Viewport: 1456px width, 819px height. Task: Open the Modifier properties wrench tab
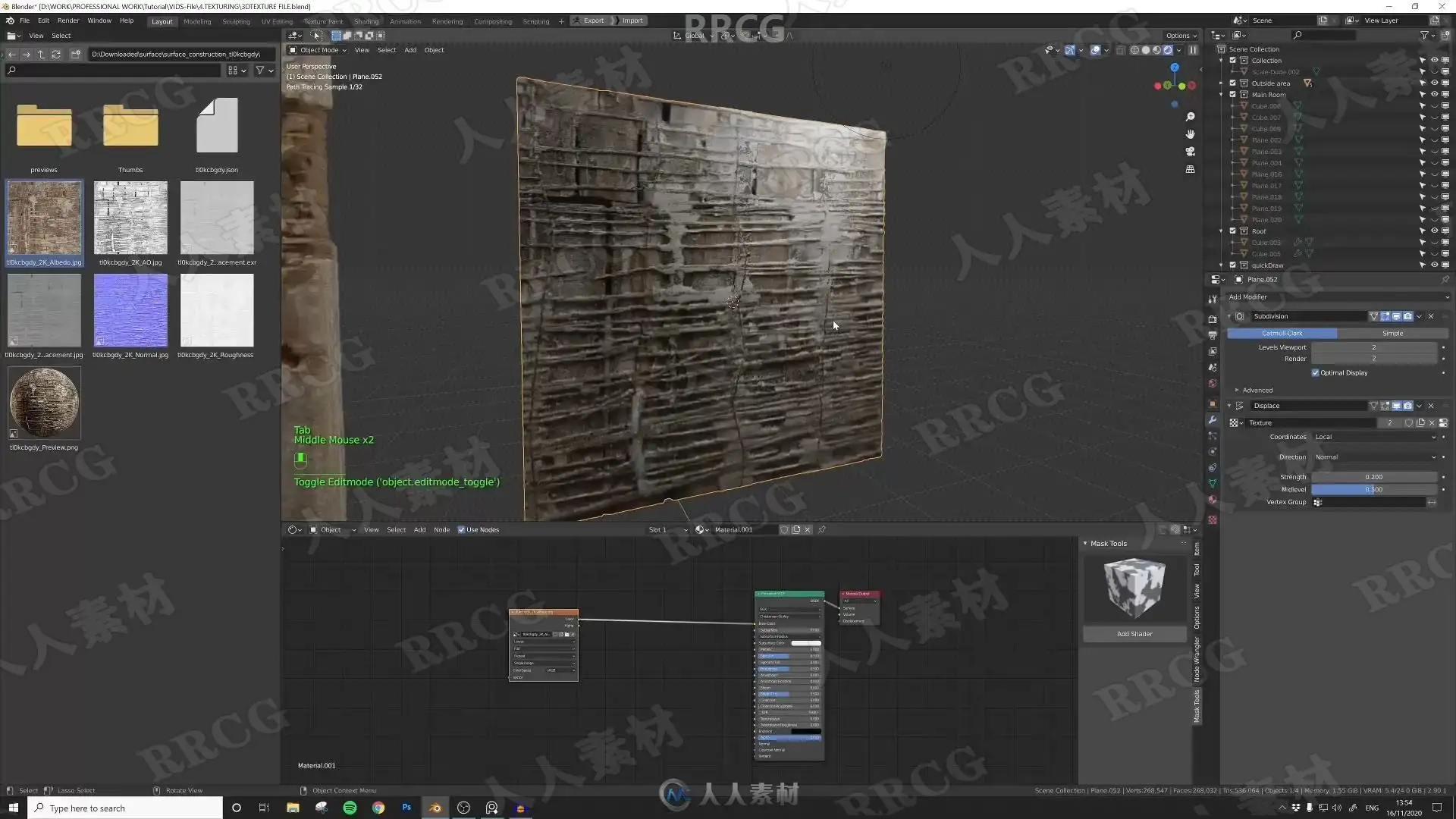(x=1213, y=420)
